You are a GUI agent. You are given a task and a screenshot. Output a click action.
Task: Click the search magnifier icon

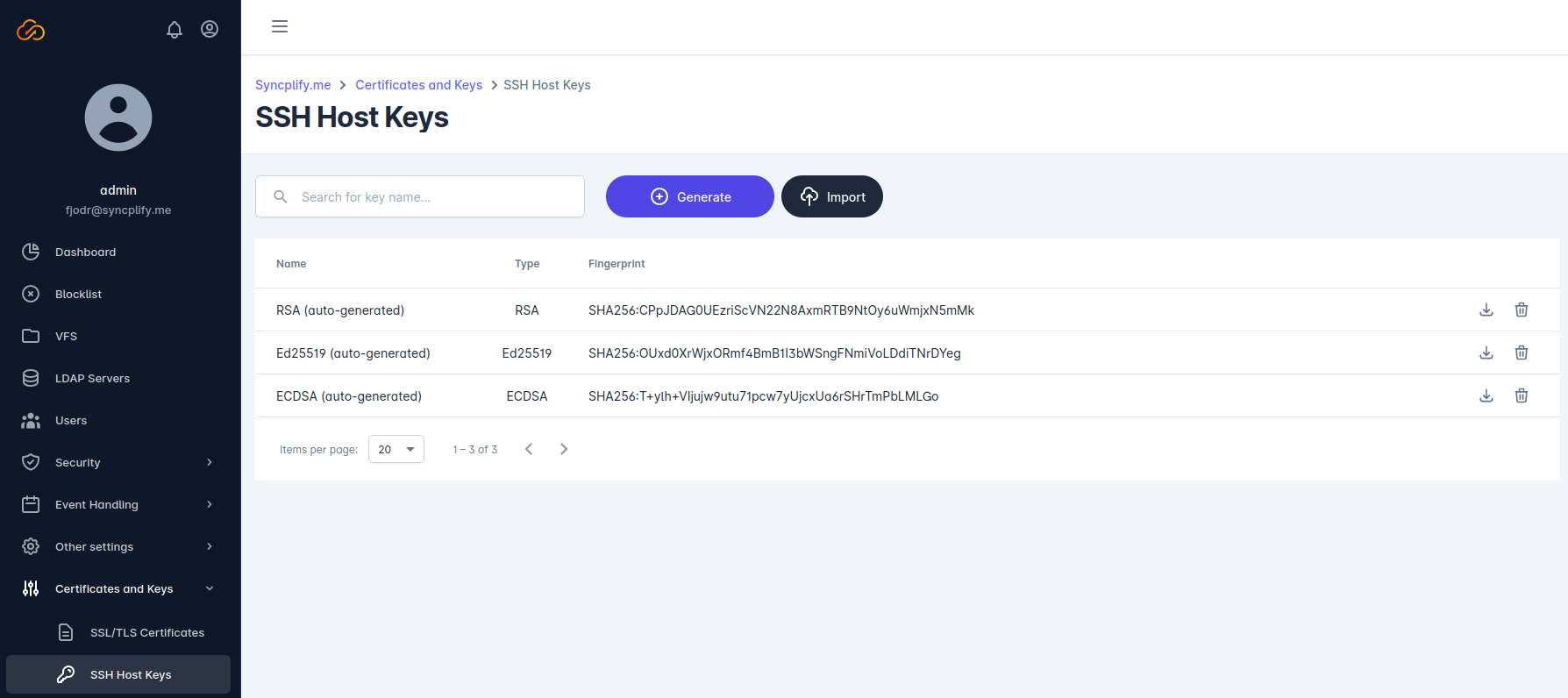pyautogui.click(x=281, y=196)
